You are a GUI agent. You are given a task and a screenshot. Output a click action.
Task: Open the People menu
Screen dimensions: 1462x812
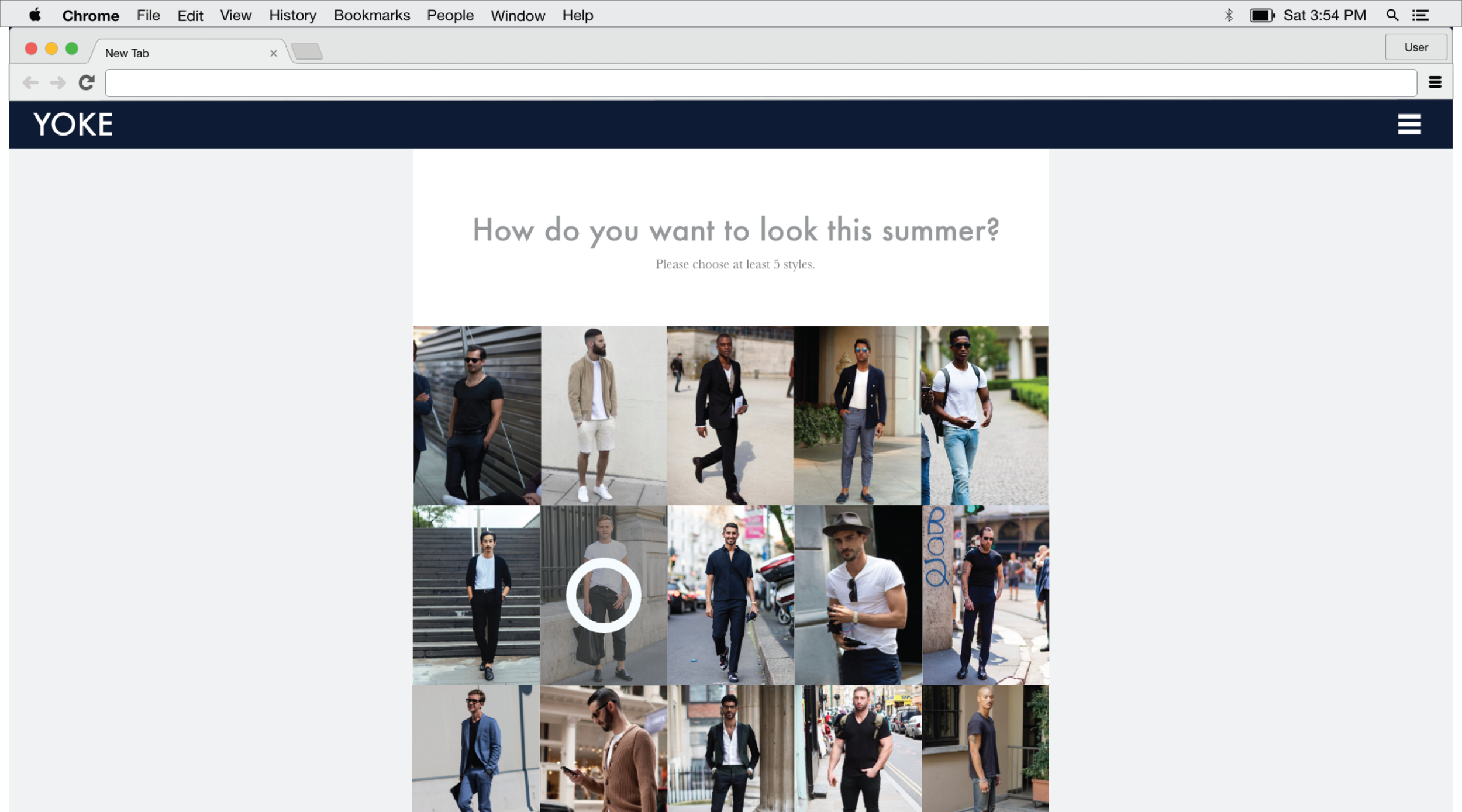click(x=450, y=16)
